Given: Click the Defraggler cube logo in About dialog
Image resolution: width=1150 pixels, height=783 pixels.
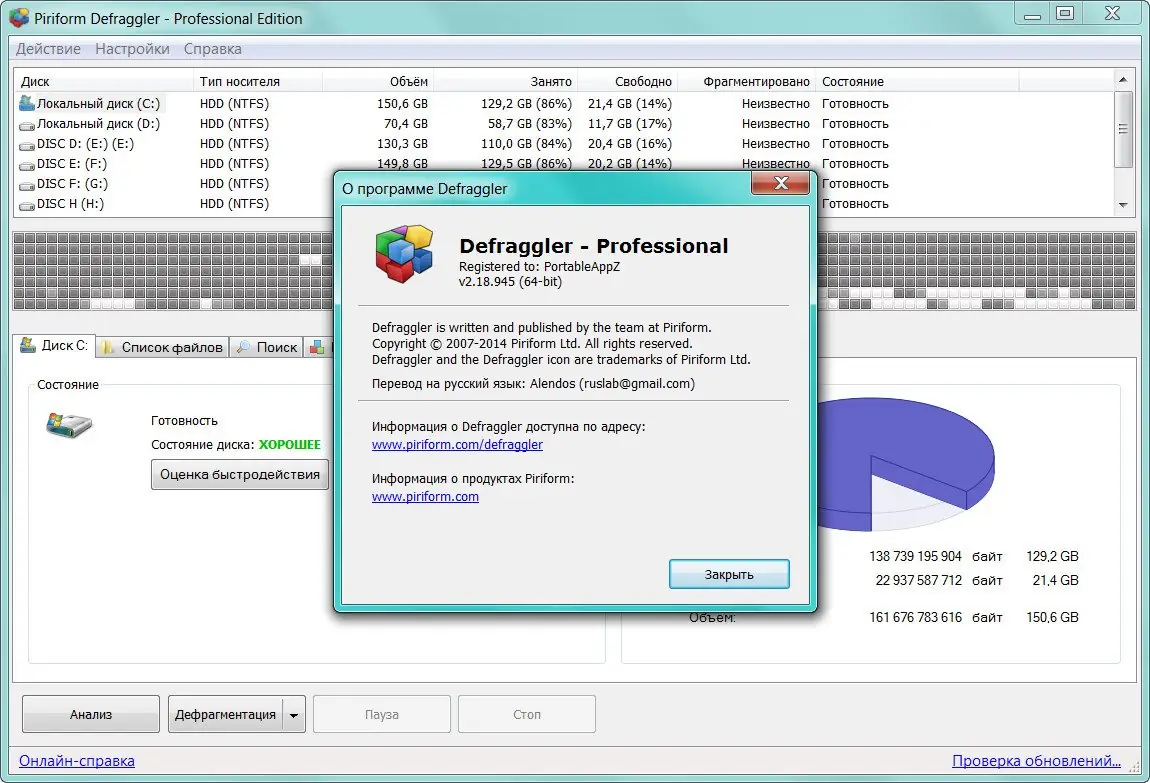Looking at the screenshot, I should (404, 254).
